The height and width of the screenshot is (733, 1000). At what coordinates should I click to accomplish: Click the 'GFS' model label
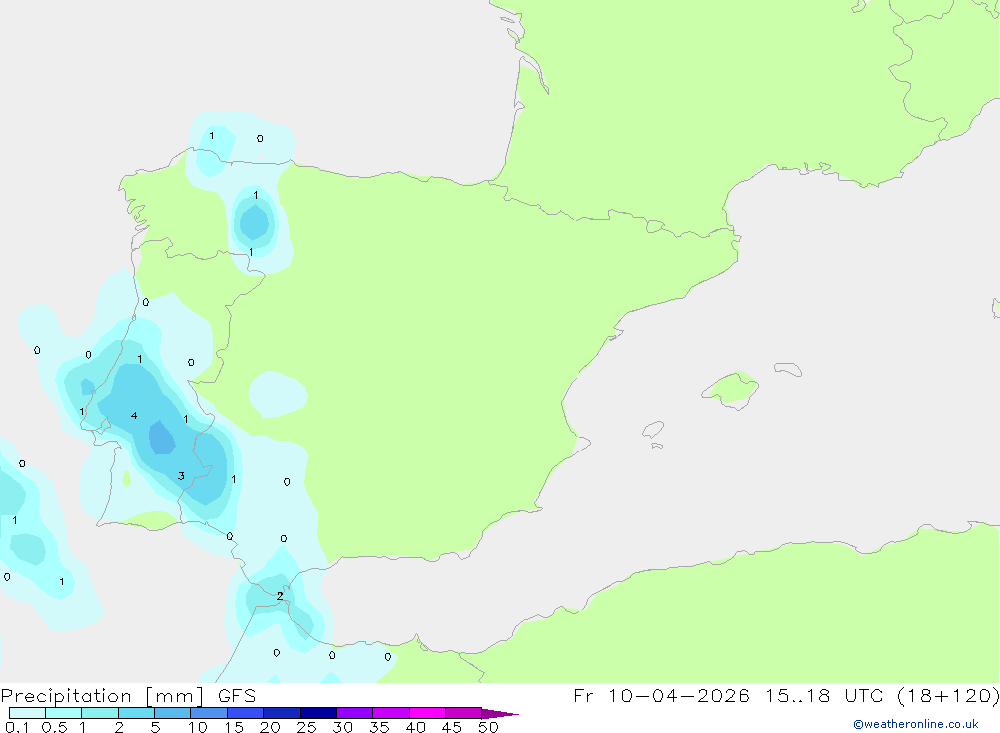[x=237, y=696]
